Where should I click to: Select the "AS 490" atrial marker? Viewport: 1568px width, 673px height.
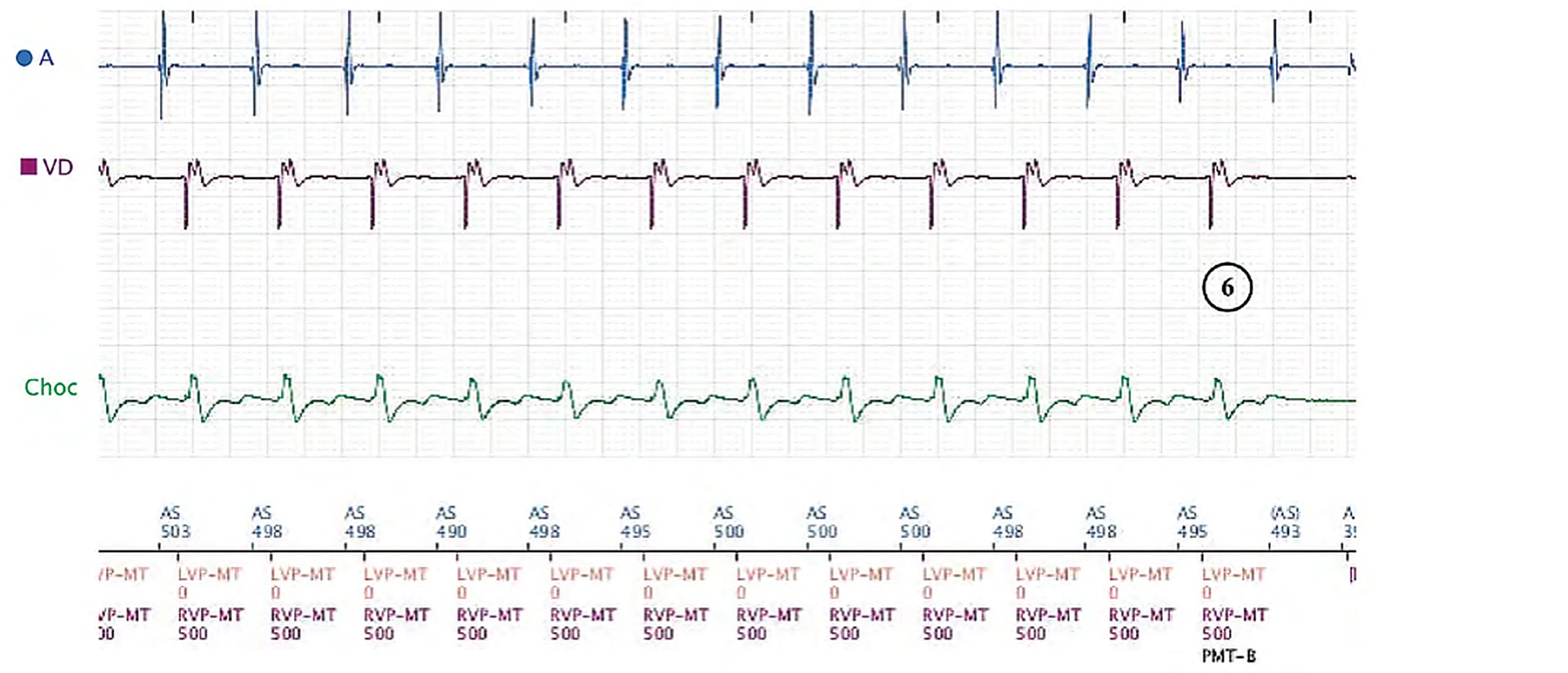(x=451, y=522)
